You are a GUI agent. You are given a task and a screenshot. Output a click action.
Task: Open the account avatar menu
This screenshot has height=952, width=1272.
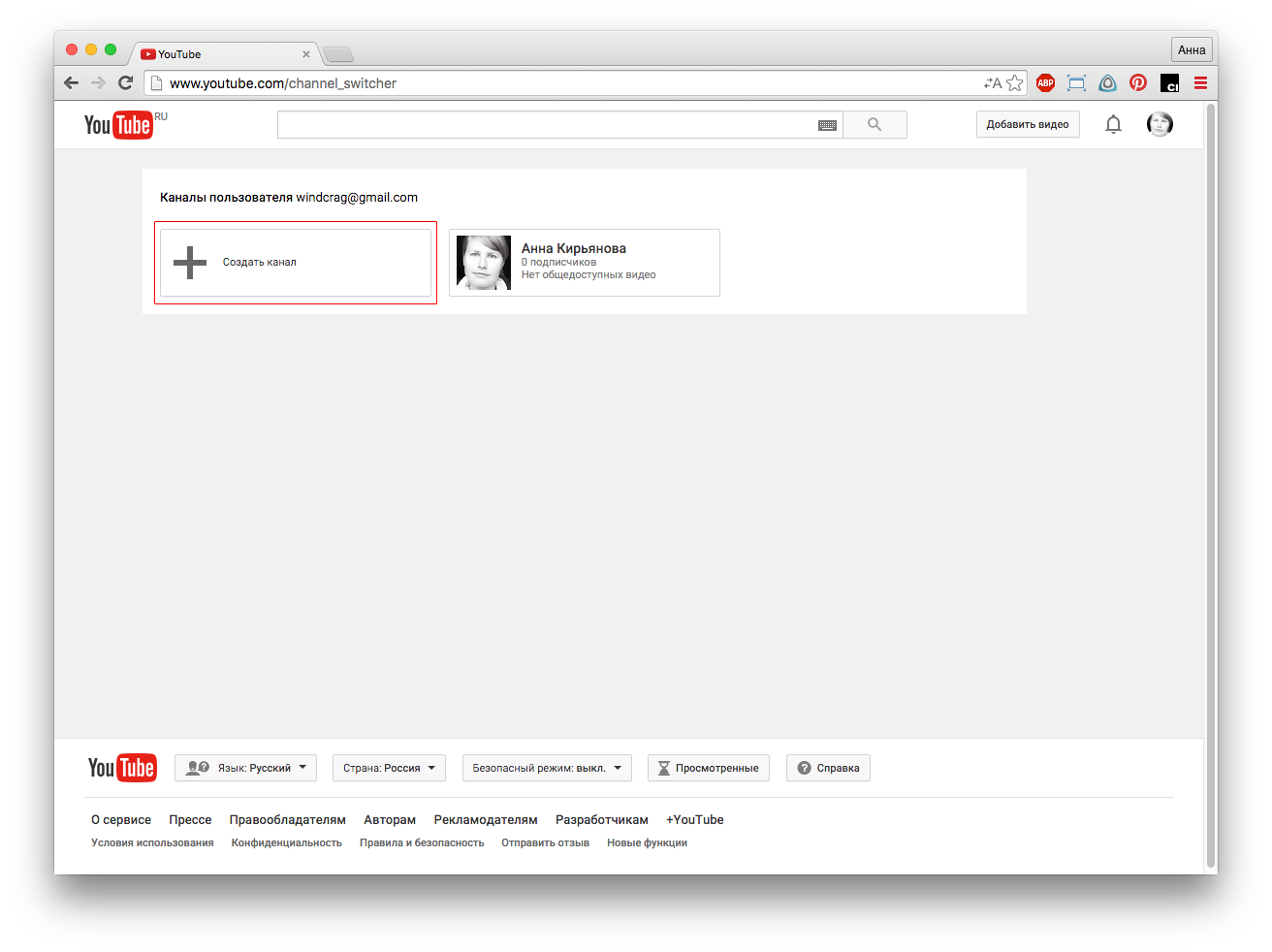(x=1160, y=124)
